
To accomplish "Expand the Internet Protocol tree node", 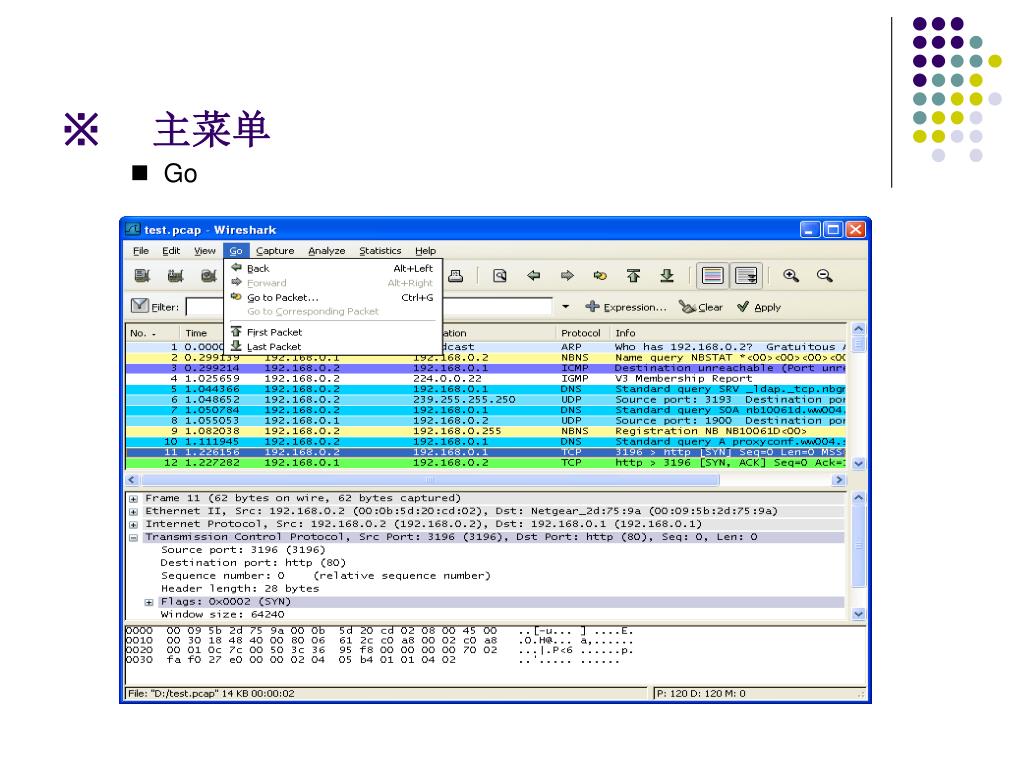I will pos(133,524).
